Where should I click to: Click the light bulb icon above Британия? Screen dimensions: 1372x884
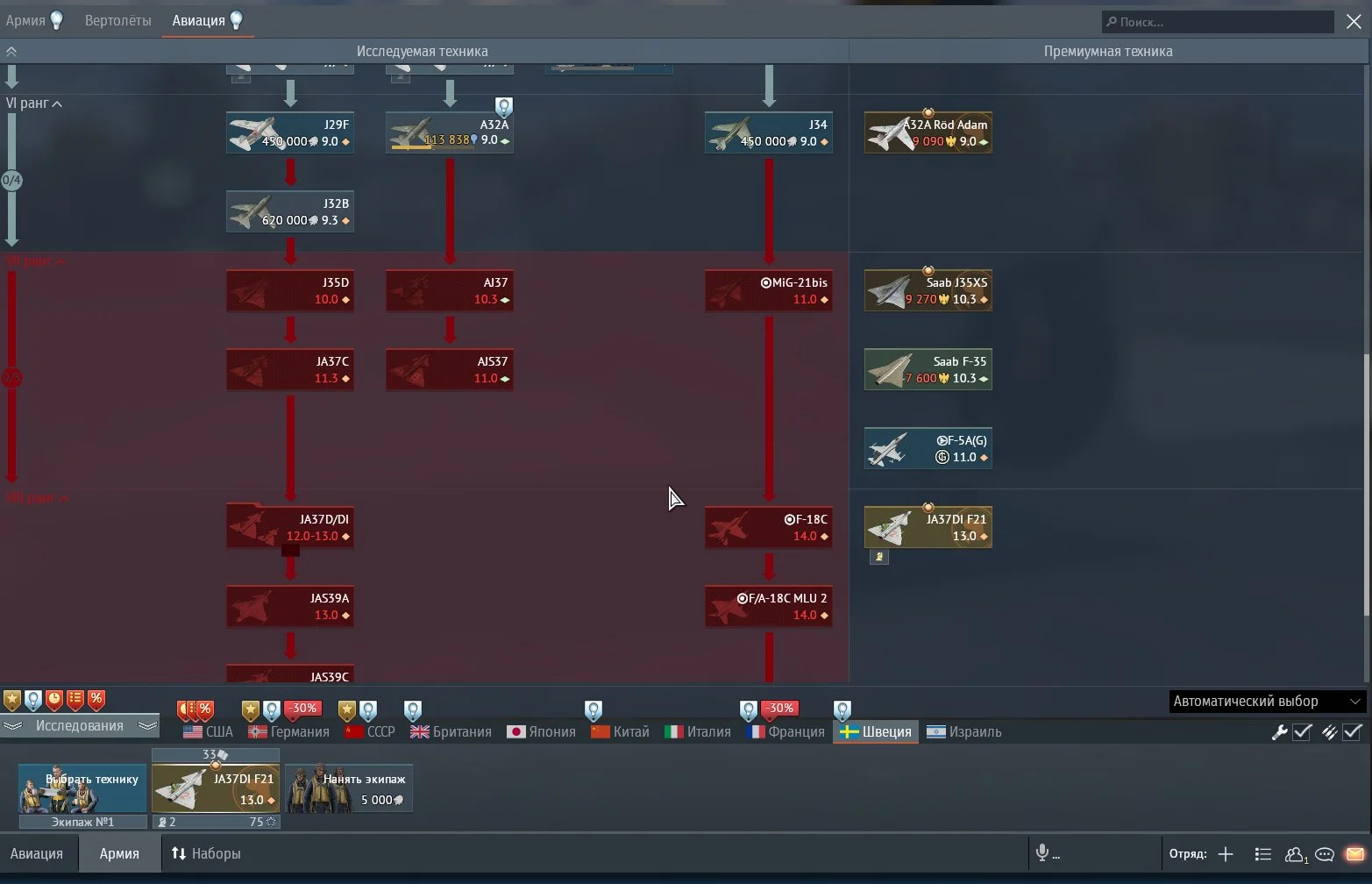413,710
